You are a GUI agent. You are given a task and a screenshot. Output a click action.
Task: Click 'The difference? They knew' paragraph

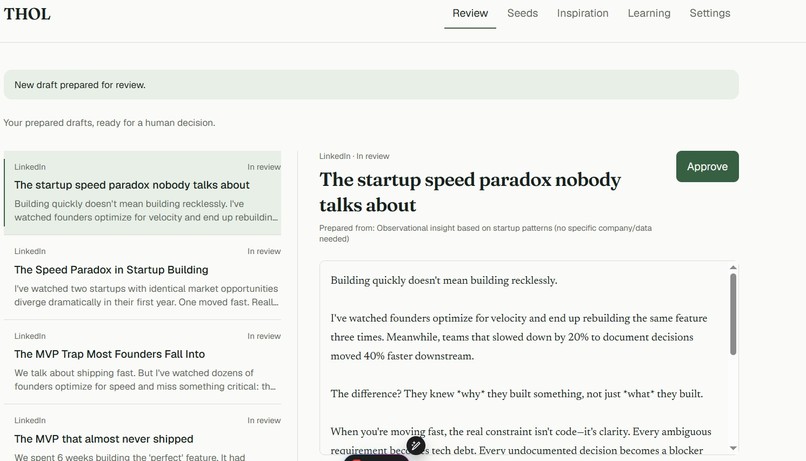click(517, 394)
